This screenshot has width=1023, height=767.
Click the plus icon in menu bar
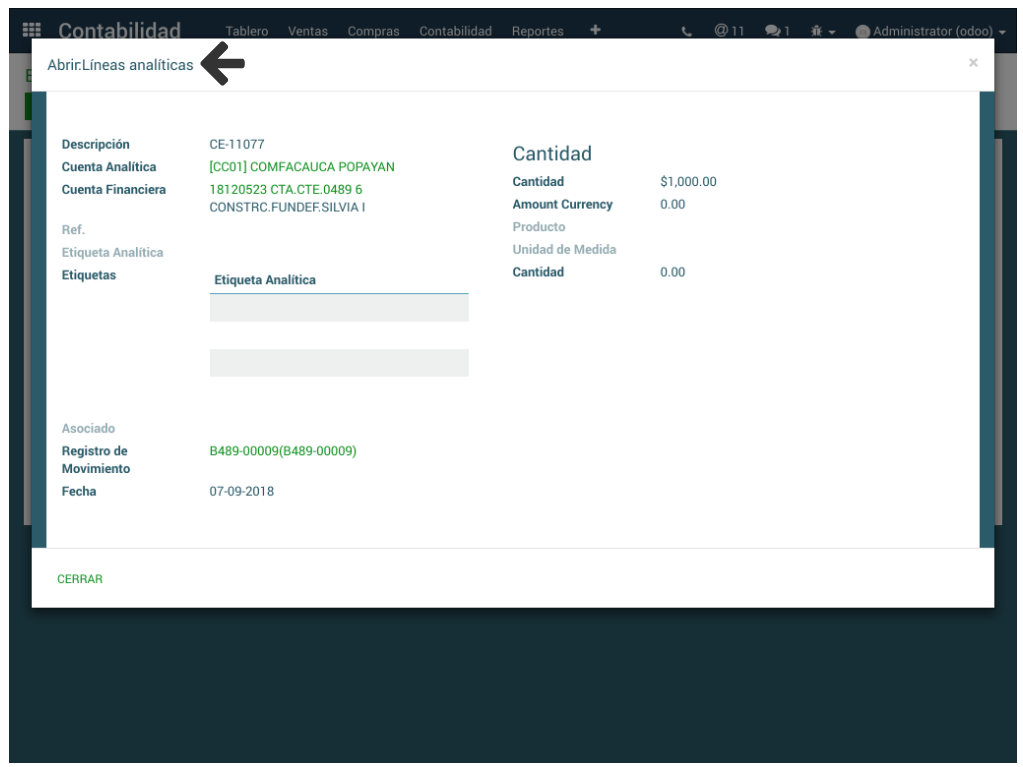click(595, 30)
